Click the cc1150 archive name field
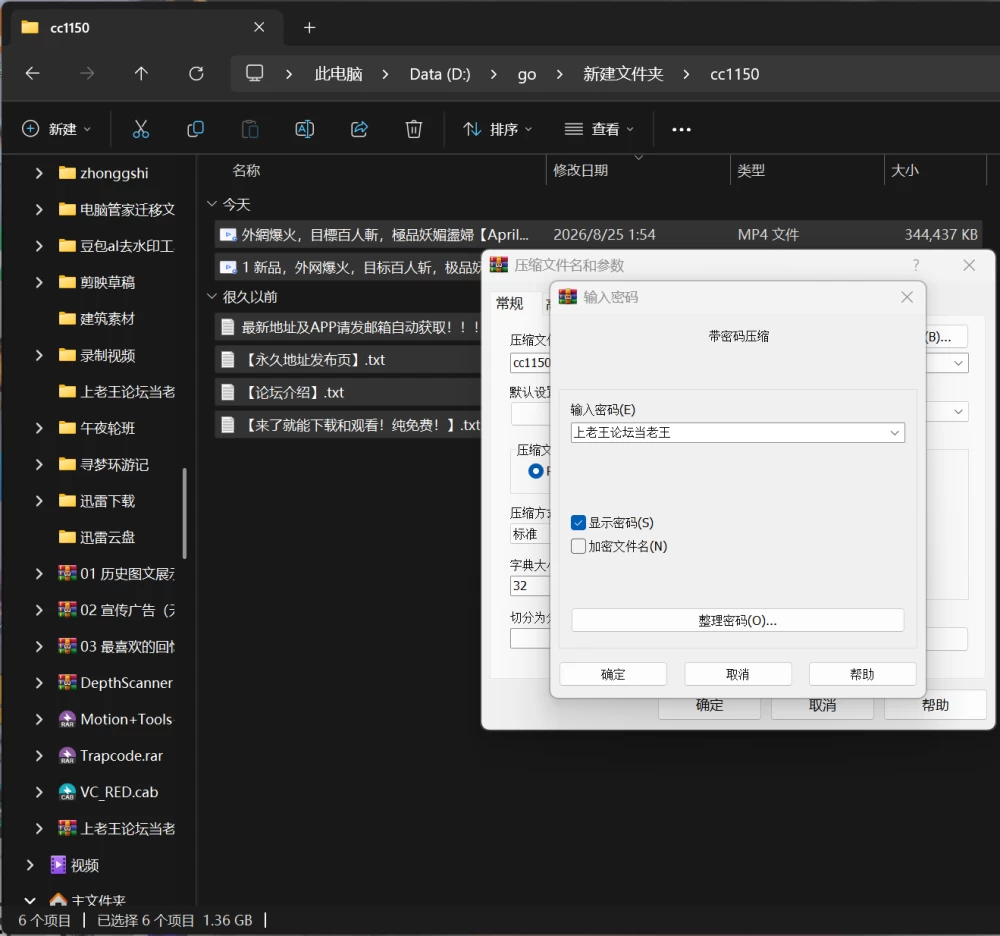This screenshot has width=1000, height=936. click(x=530, y=363)
